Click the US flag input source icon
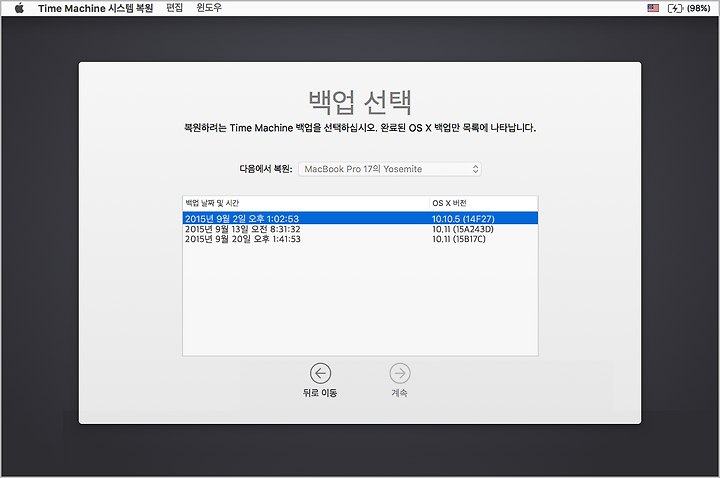 pos(653,8)
